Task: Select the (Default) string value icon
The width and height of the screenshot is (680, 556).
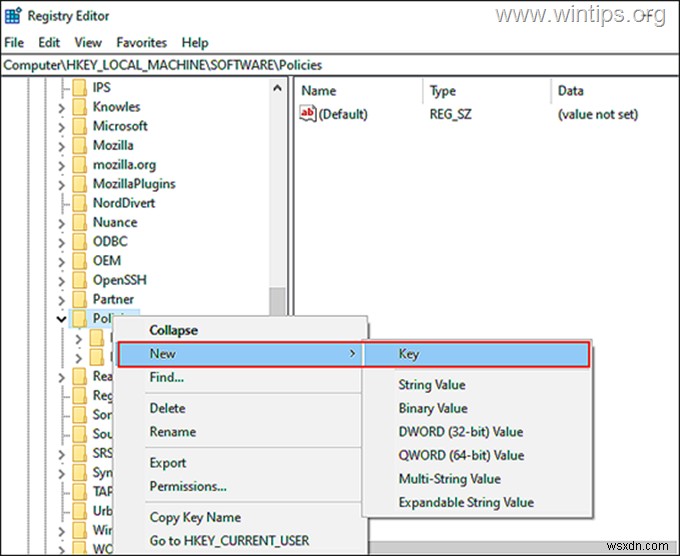Action: click(307, 114)
